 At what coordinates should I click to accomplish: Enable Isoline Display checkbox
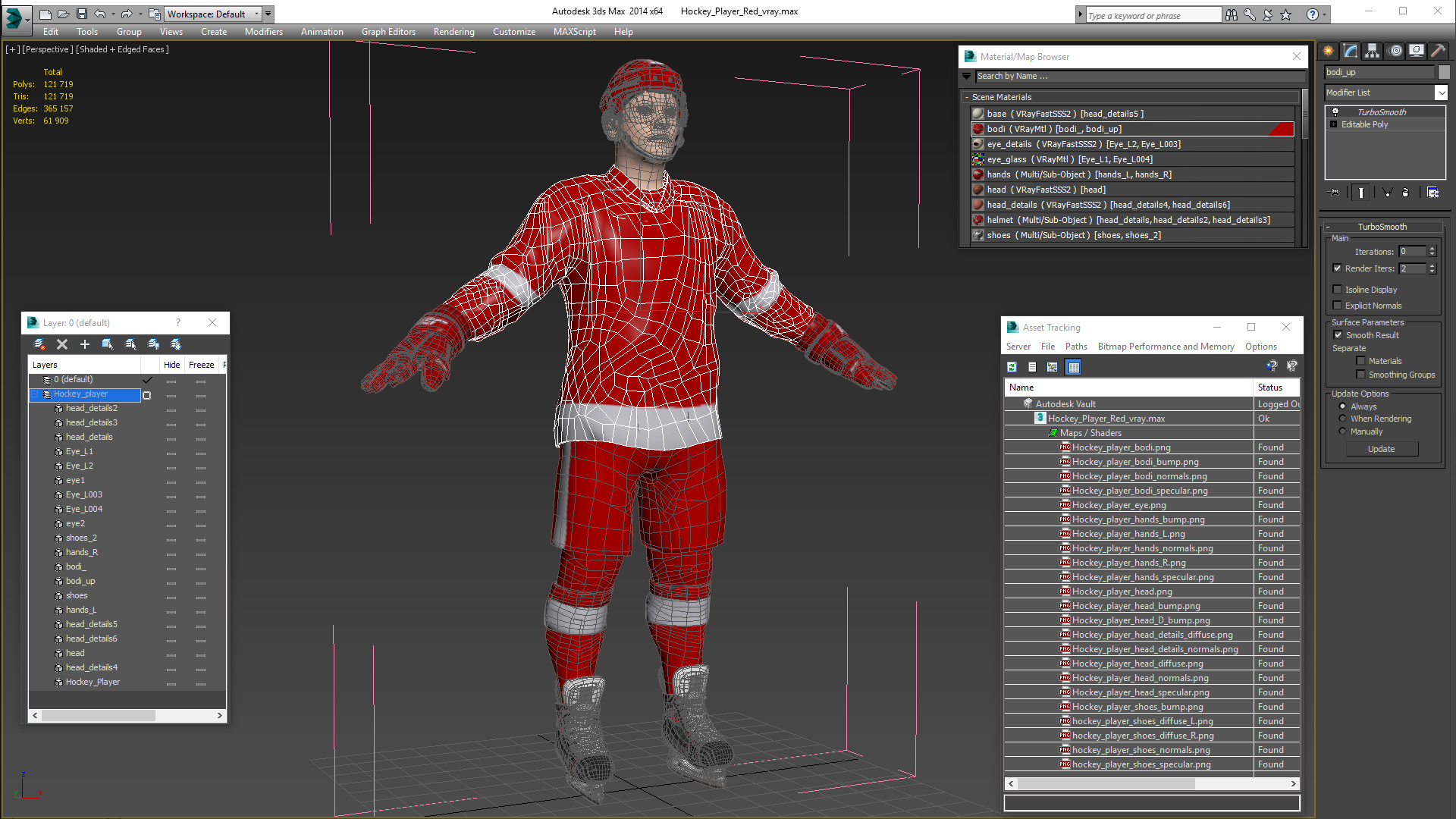coord(1337,290)
